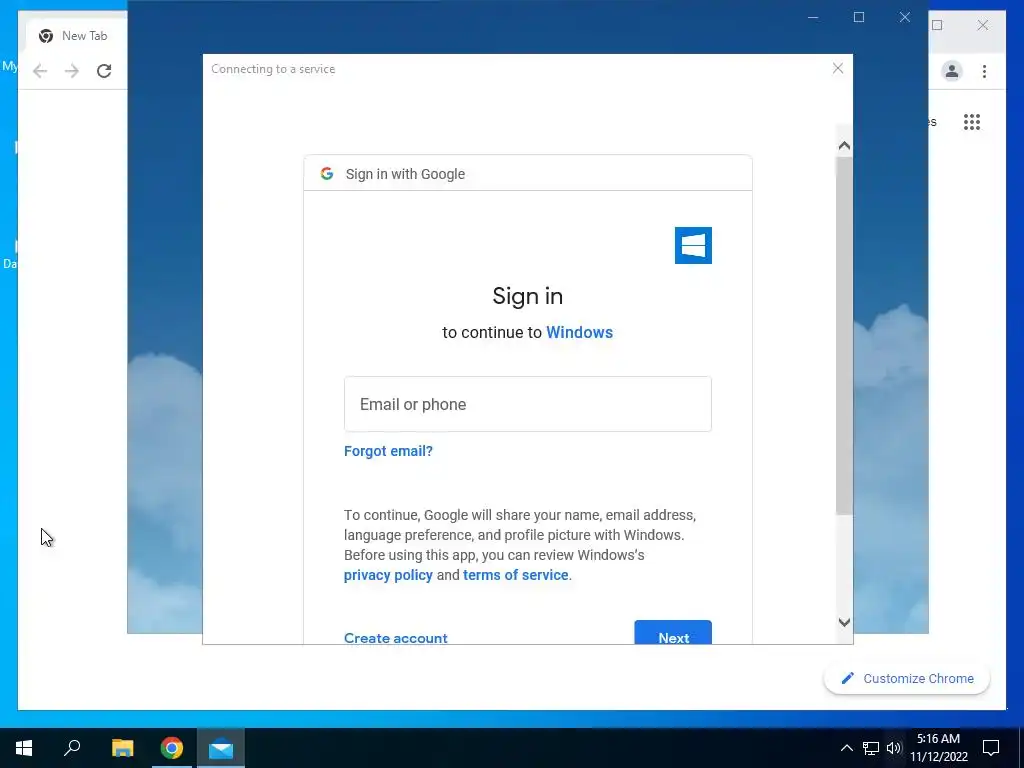Open File Explorer from the taskbar
Viewport: 1024px width, 768px height.
[122, 748]
